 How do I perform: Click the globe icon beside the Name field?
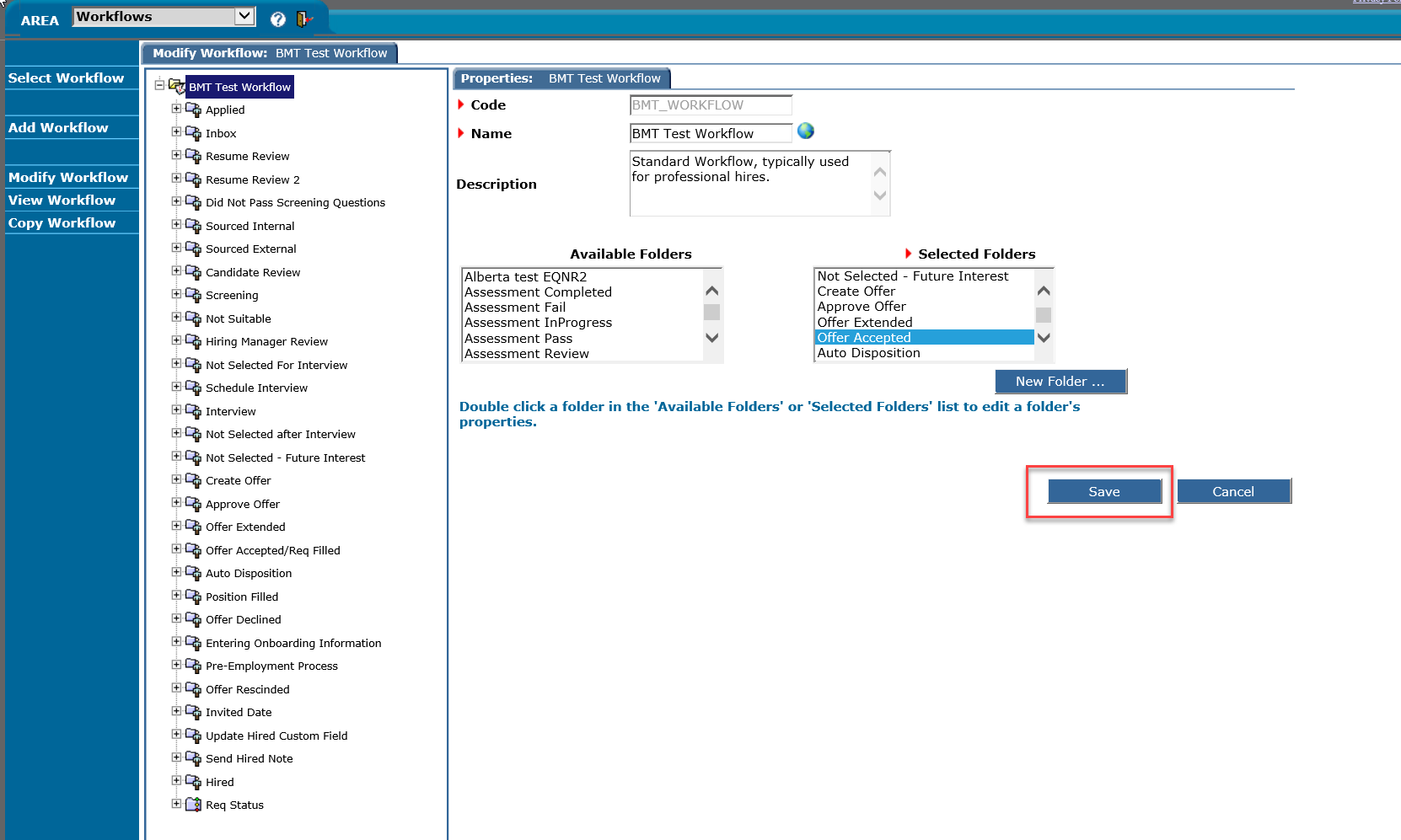tap(806, 132)
